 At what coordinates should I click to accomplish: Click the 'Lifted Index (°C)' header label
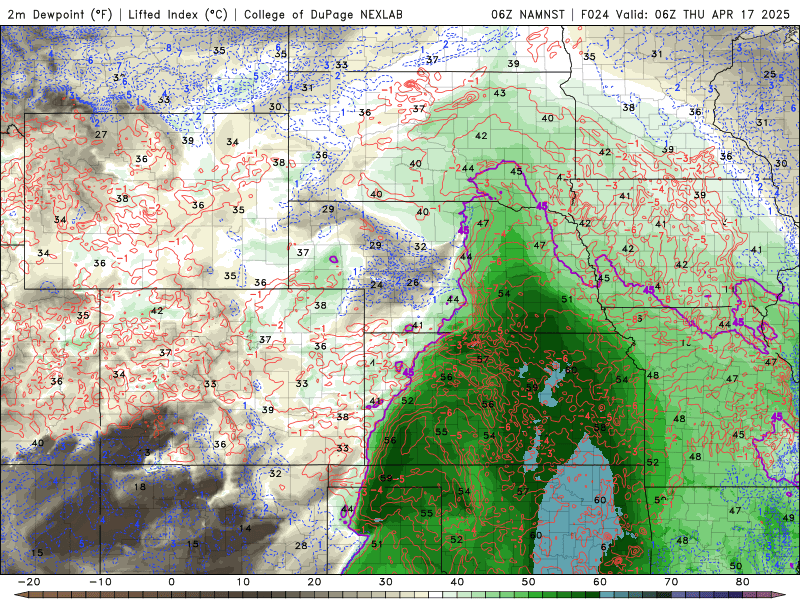[x=178, y=14]
